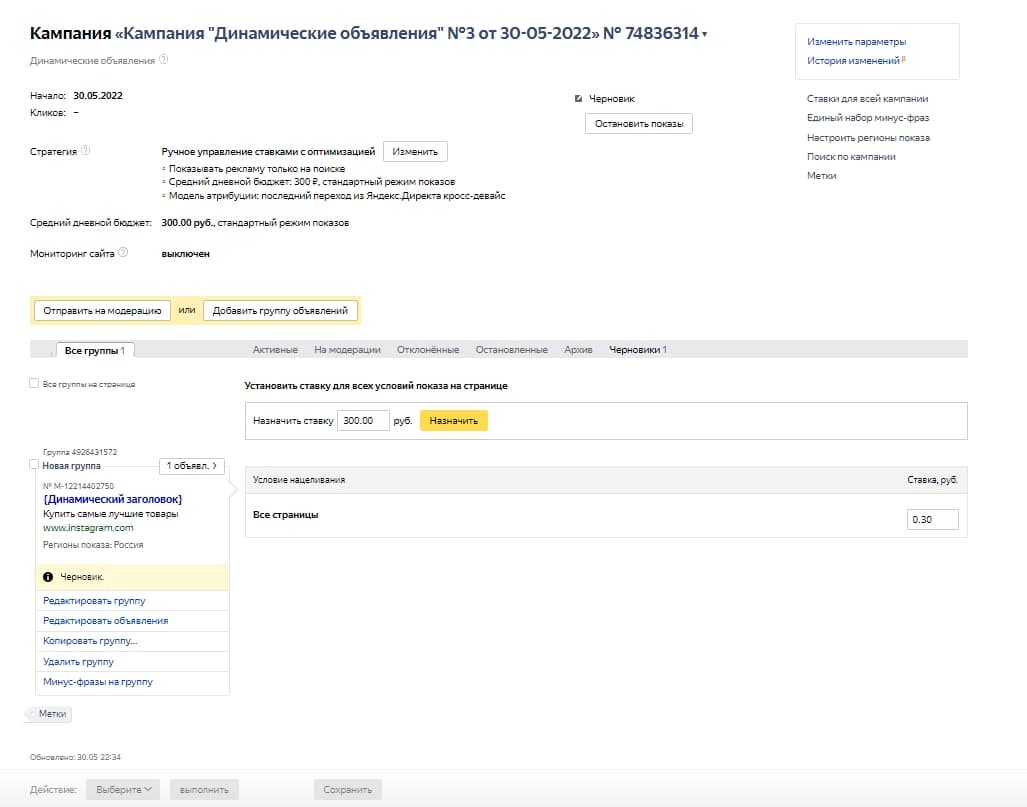Image resolution: width=1027 pixels, height=807 pixels.
Task: Click the info icon next to «Черновик» status
Action: (48, 575)
